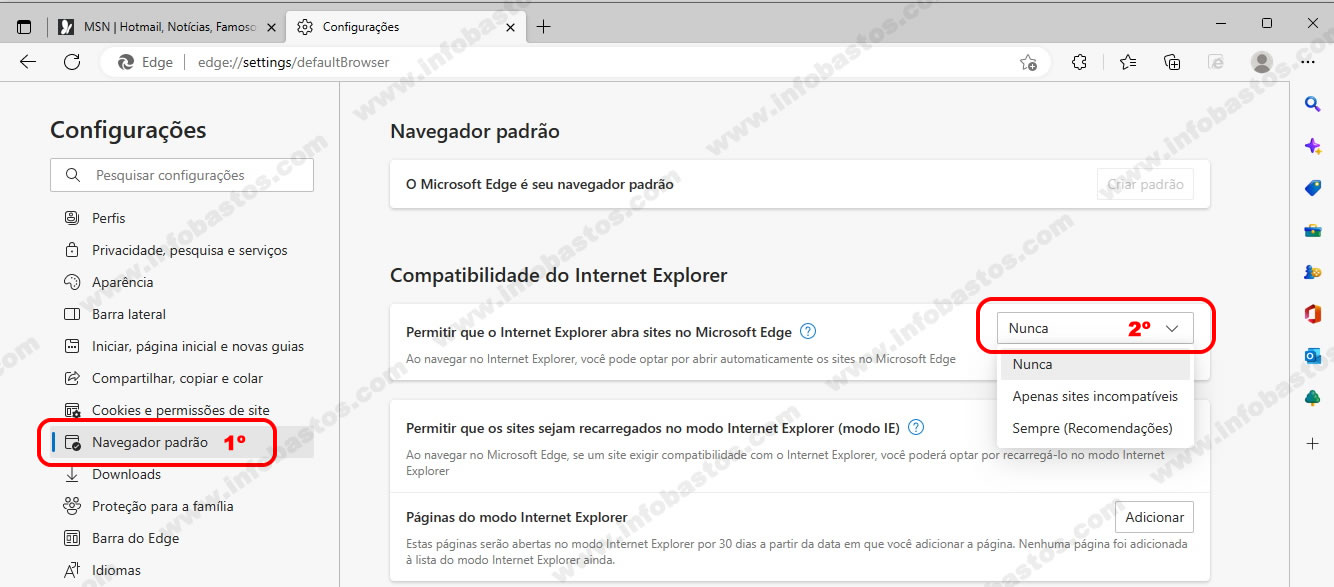Add a site to the sidebar

(x=1312, y=442)
